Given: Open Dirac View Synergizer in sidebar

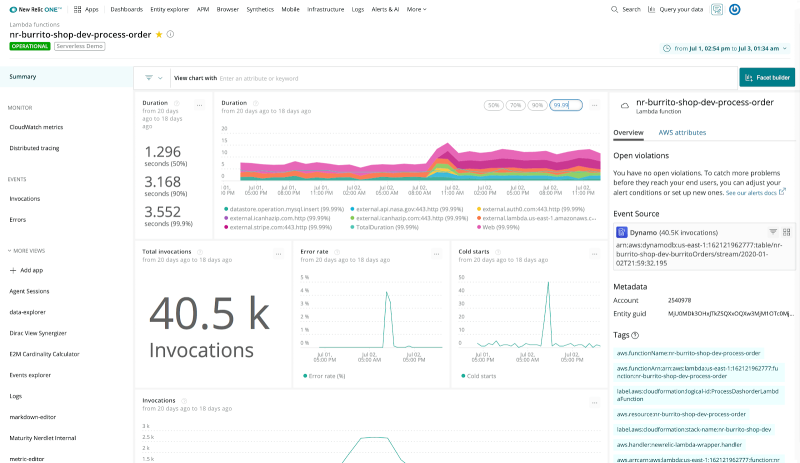Looking at the screenshot, I should 38,333.
